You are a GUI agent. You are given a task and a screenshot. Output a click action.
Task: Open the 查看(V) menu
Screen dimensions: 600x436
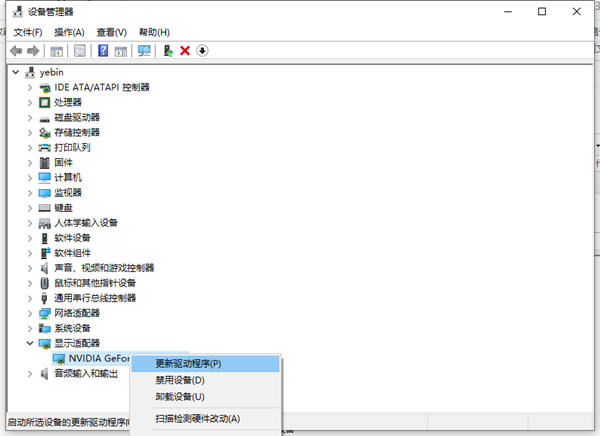click(111, 32)
